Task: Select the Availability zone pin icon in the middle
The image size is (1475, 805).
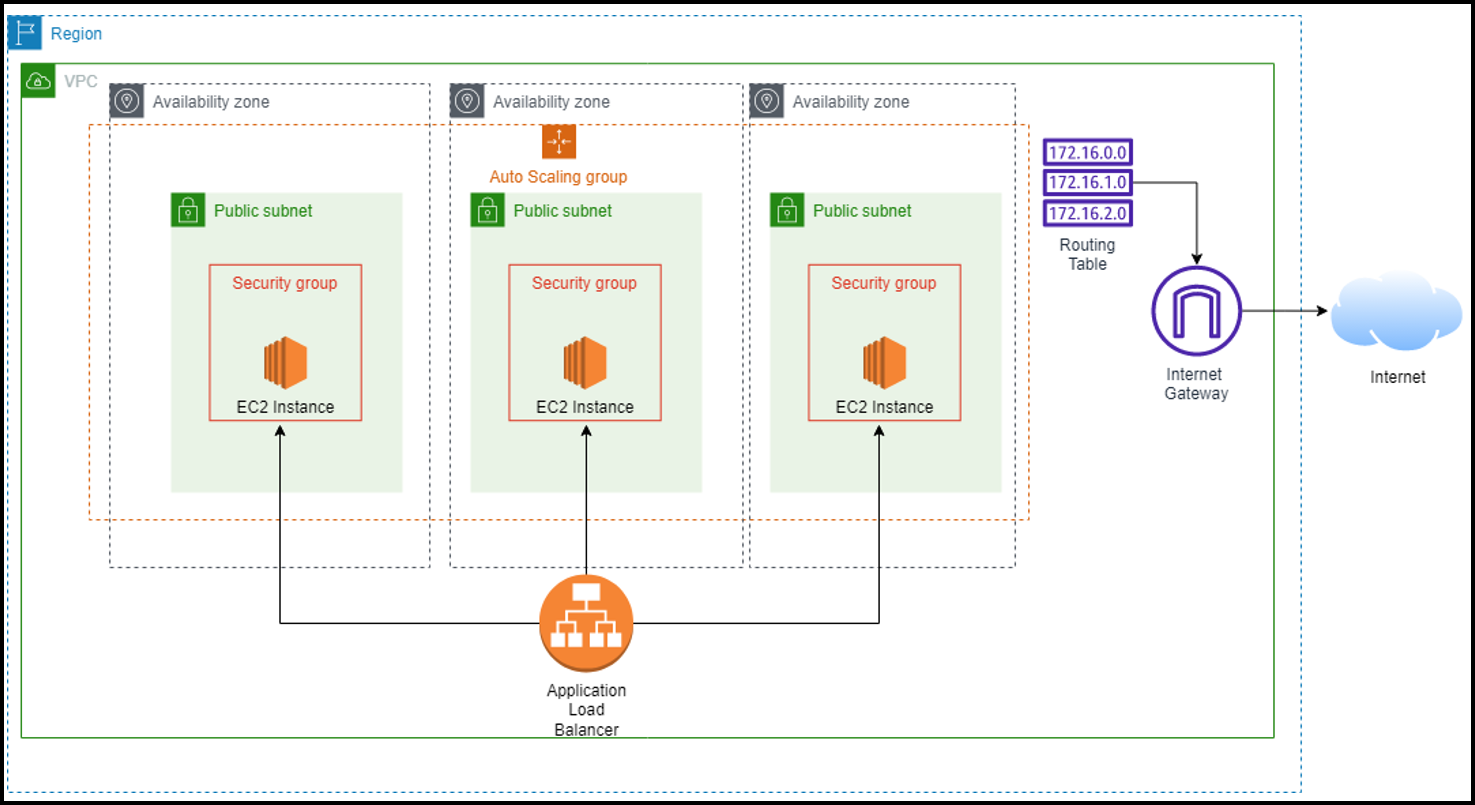Action: coord(467,101)
